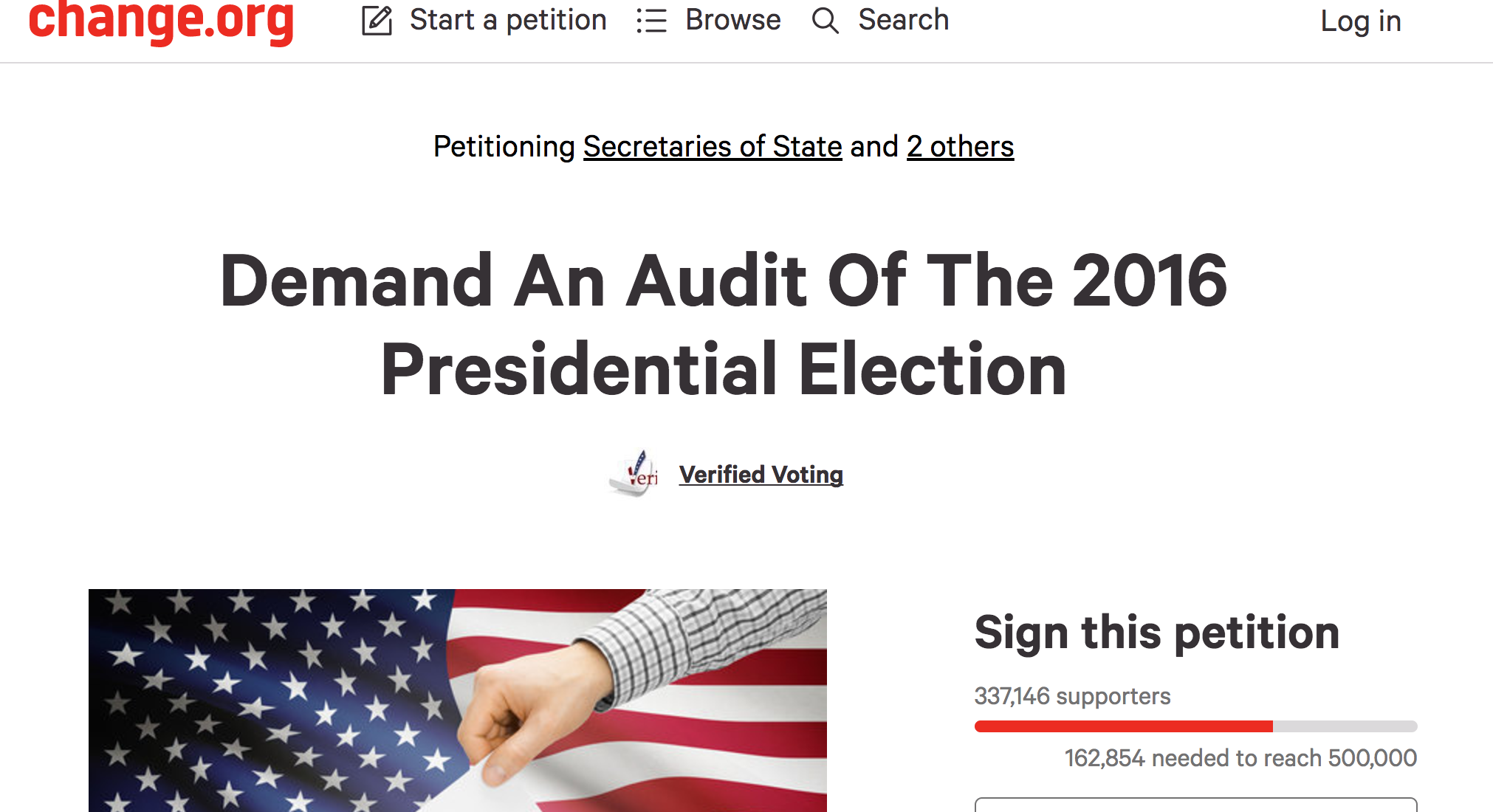Image resolution: width=1493 pixels, height=812 pixels.
Task: Click the Log in link
Action: 1360,21
